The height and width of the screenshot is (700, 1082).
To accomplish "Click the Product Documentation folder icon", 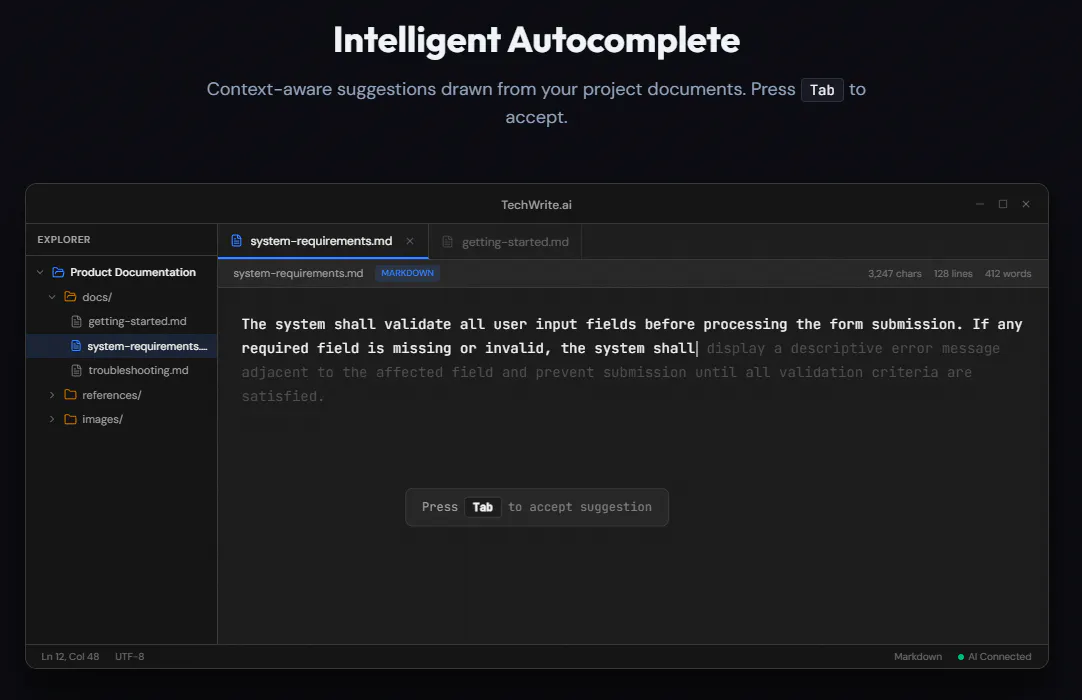I will click(x=59, y=273).
